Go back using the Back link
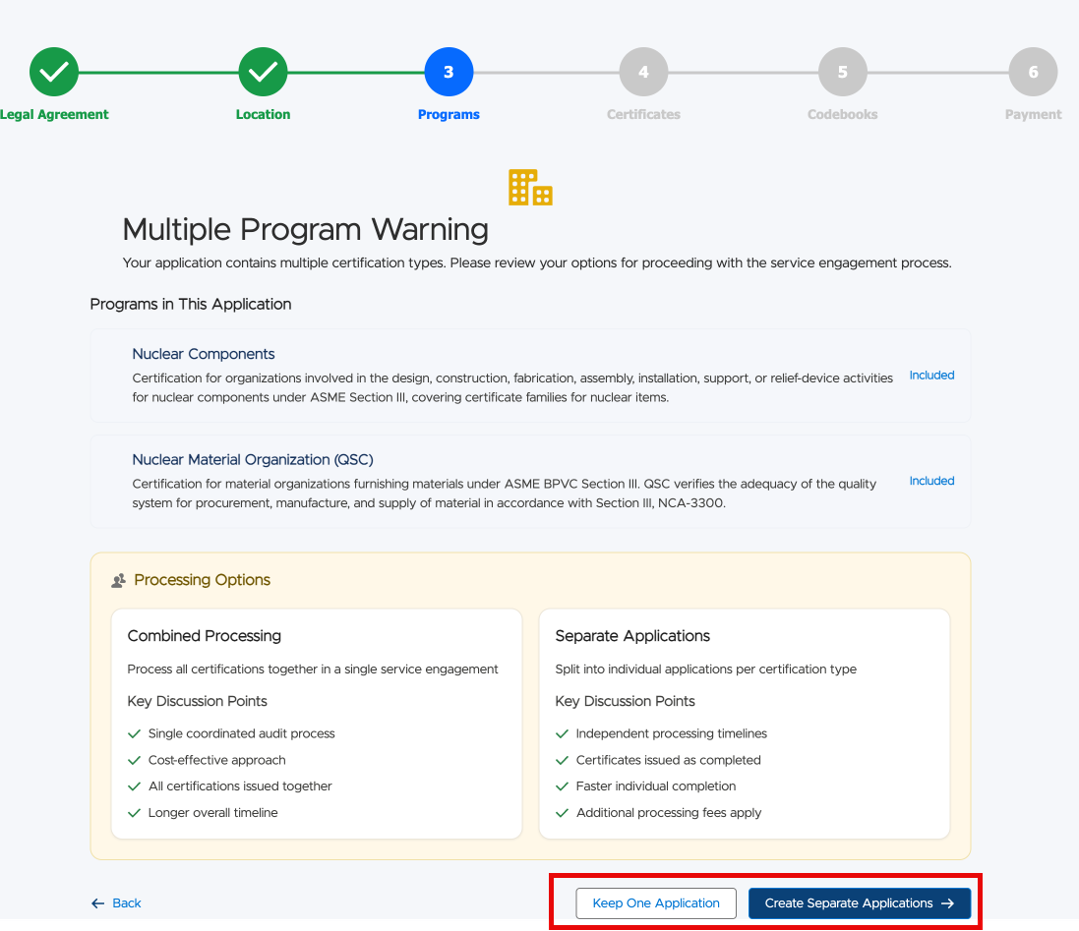 point(116,903)
